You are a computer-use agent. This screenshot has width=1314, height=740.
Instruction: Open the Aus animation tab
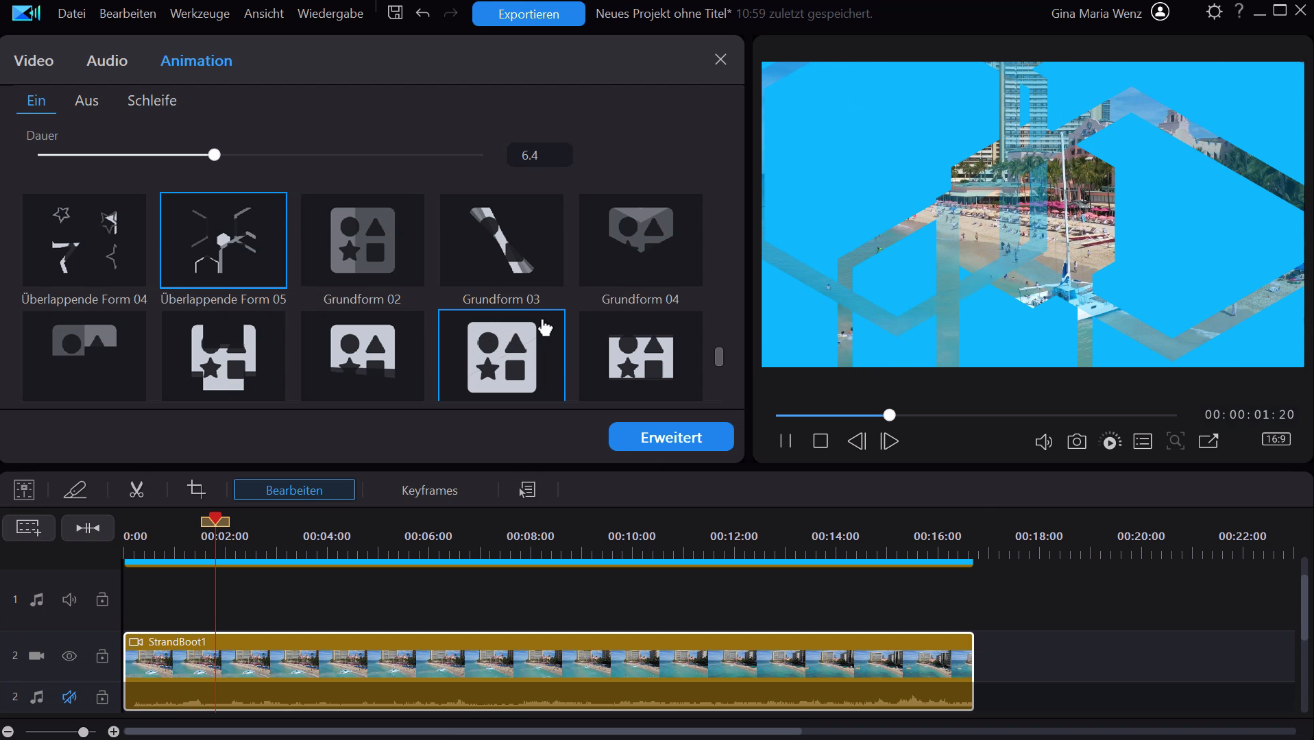[x=86, y=100]
